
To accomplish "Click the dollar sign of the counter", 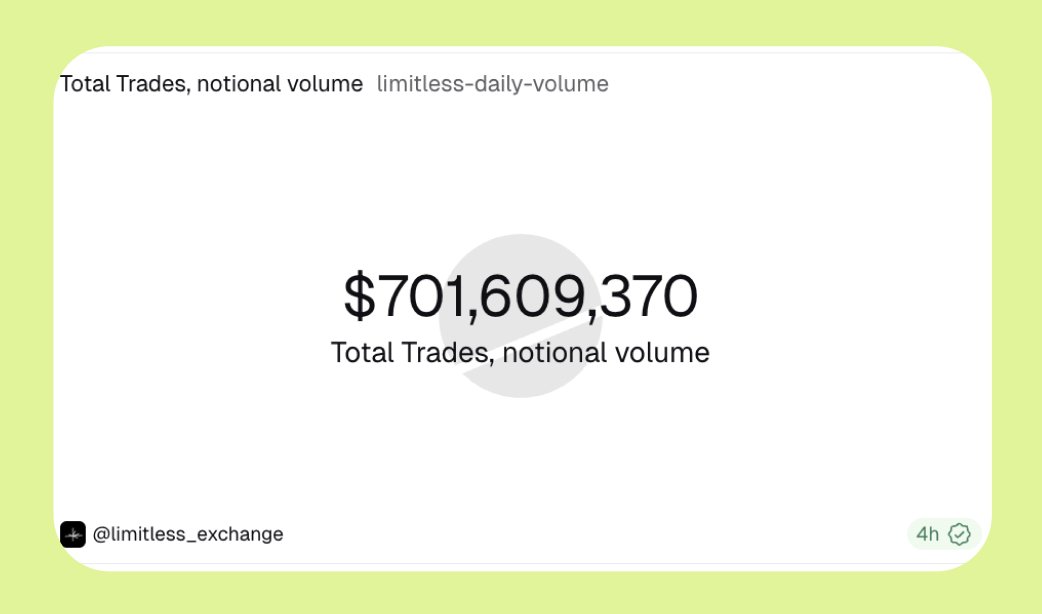I will click(358, 297).
